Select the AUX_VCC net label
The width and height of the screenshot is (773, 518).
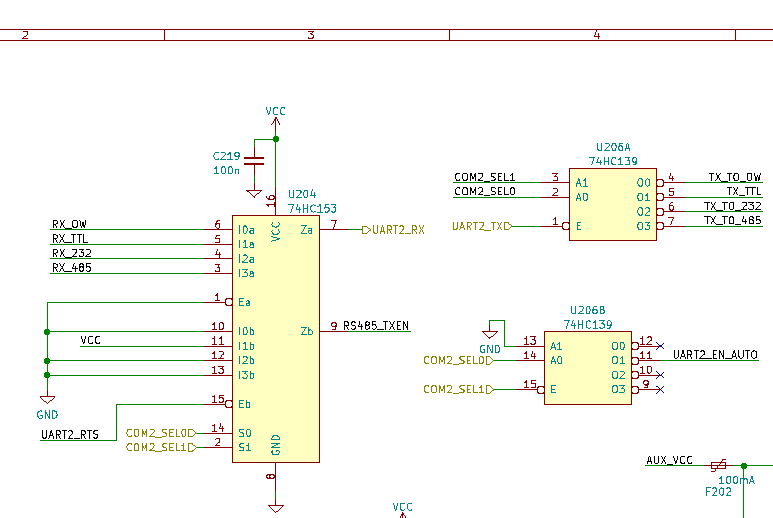coord(669,460)
